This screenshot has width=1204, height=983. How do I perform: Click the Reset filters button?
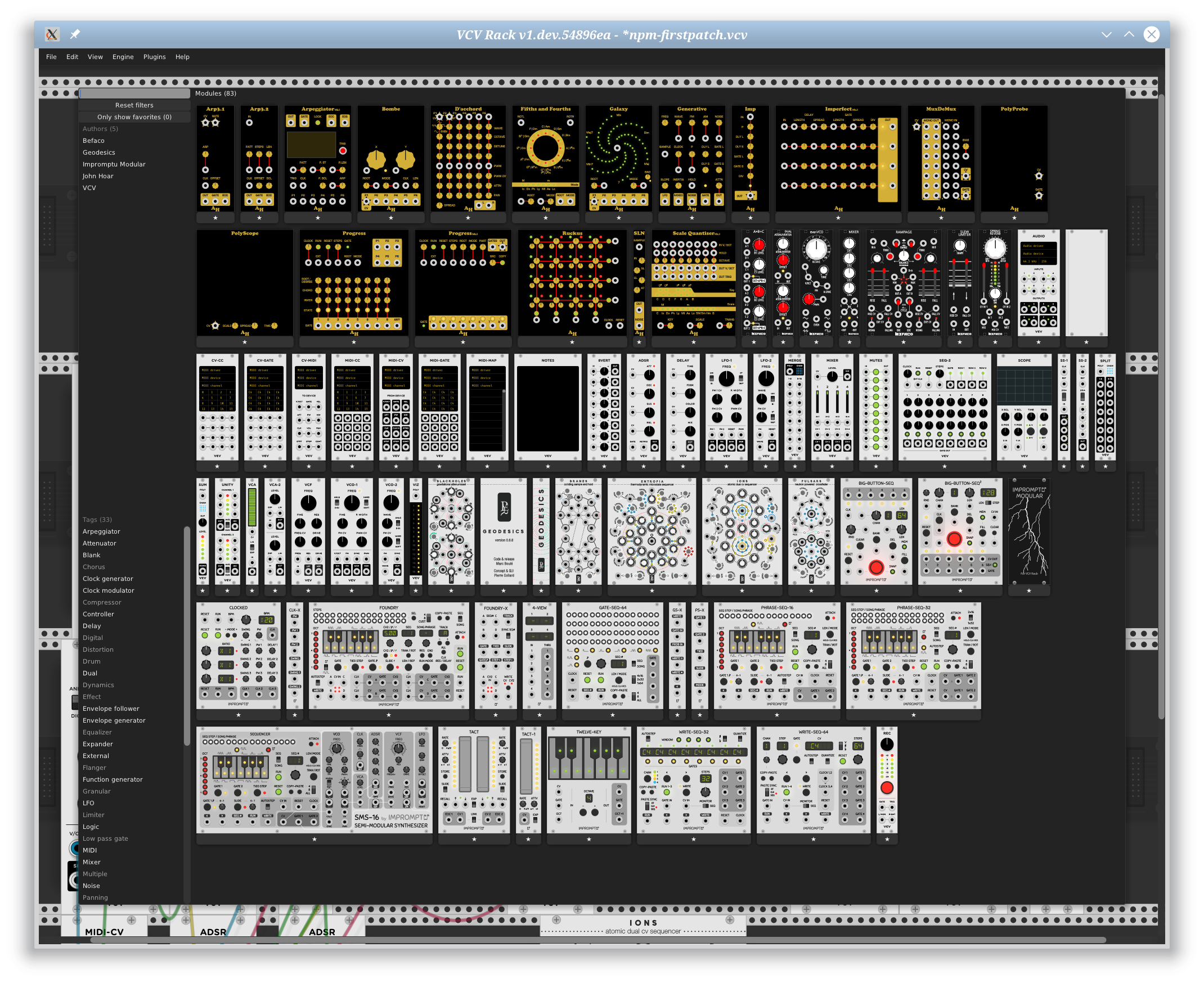click(134, 105)
